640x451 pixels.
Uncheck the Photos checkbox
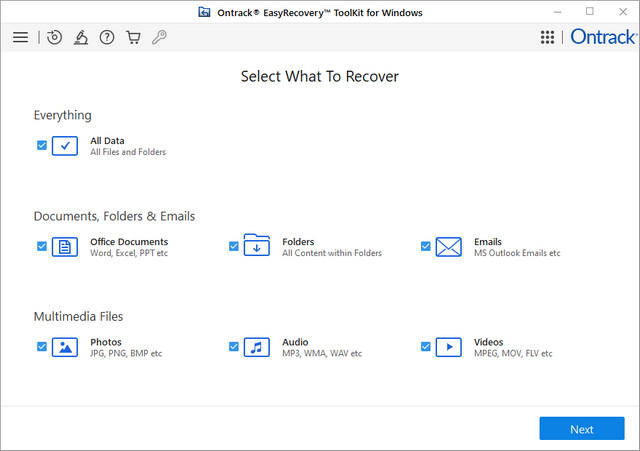(x=42, y=347)
